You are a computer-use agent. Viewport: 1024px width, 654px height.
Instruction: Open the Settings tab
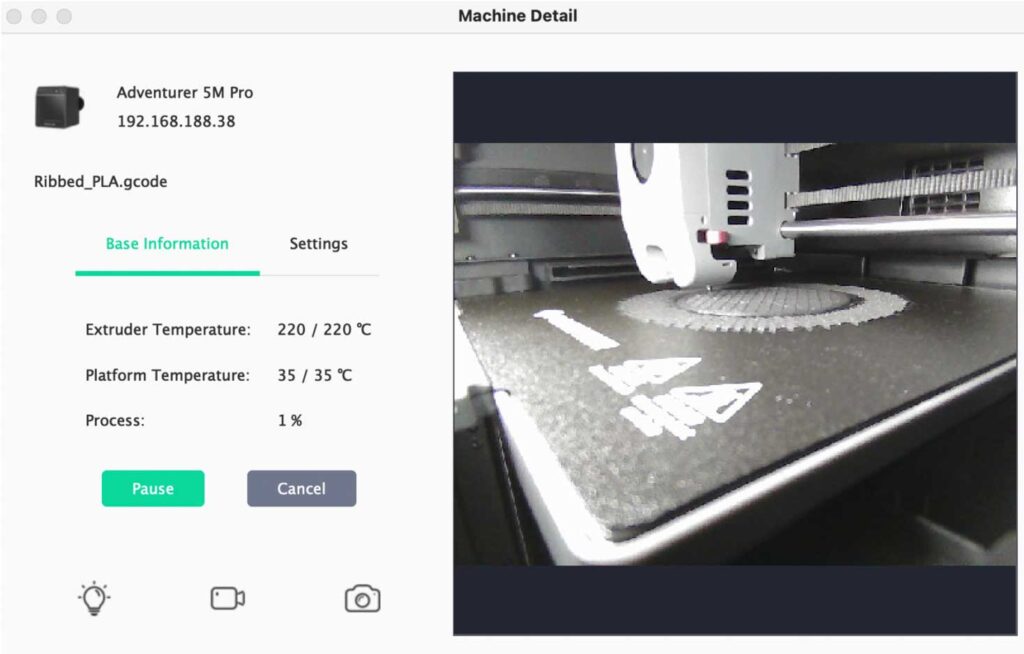319,244
